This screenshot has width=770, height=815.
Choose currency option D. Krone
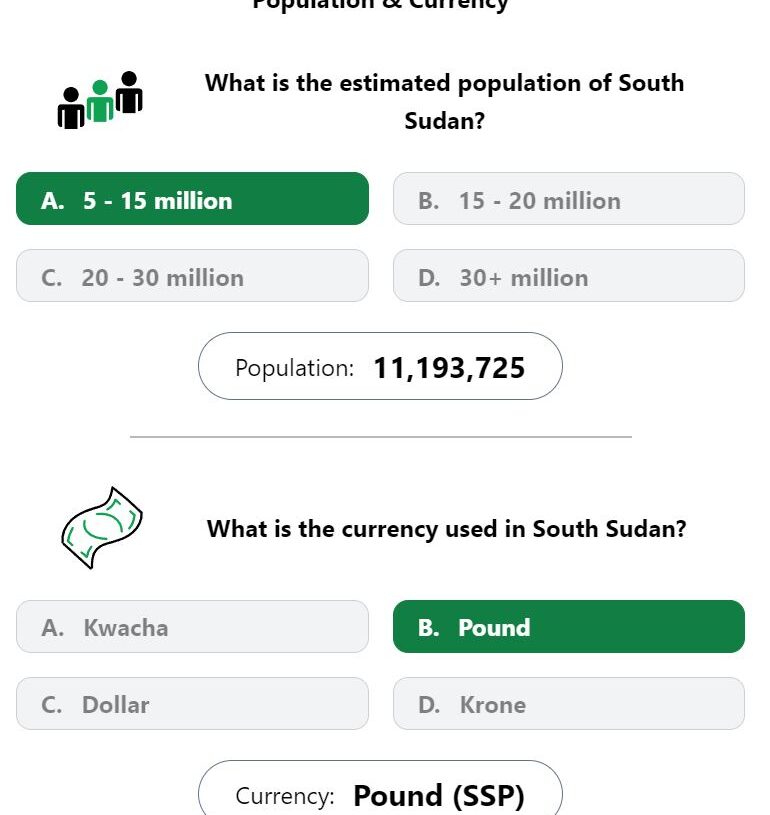pos(569,703)
